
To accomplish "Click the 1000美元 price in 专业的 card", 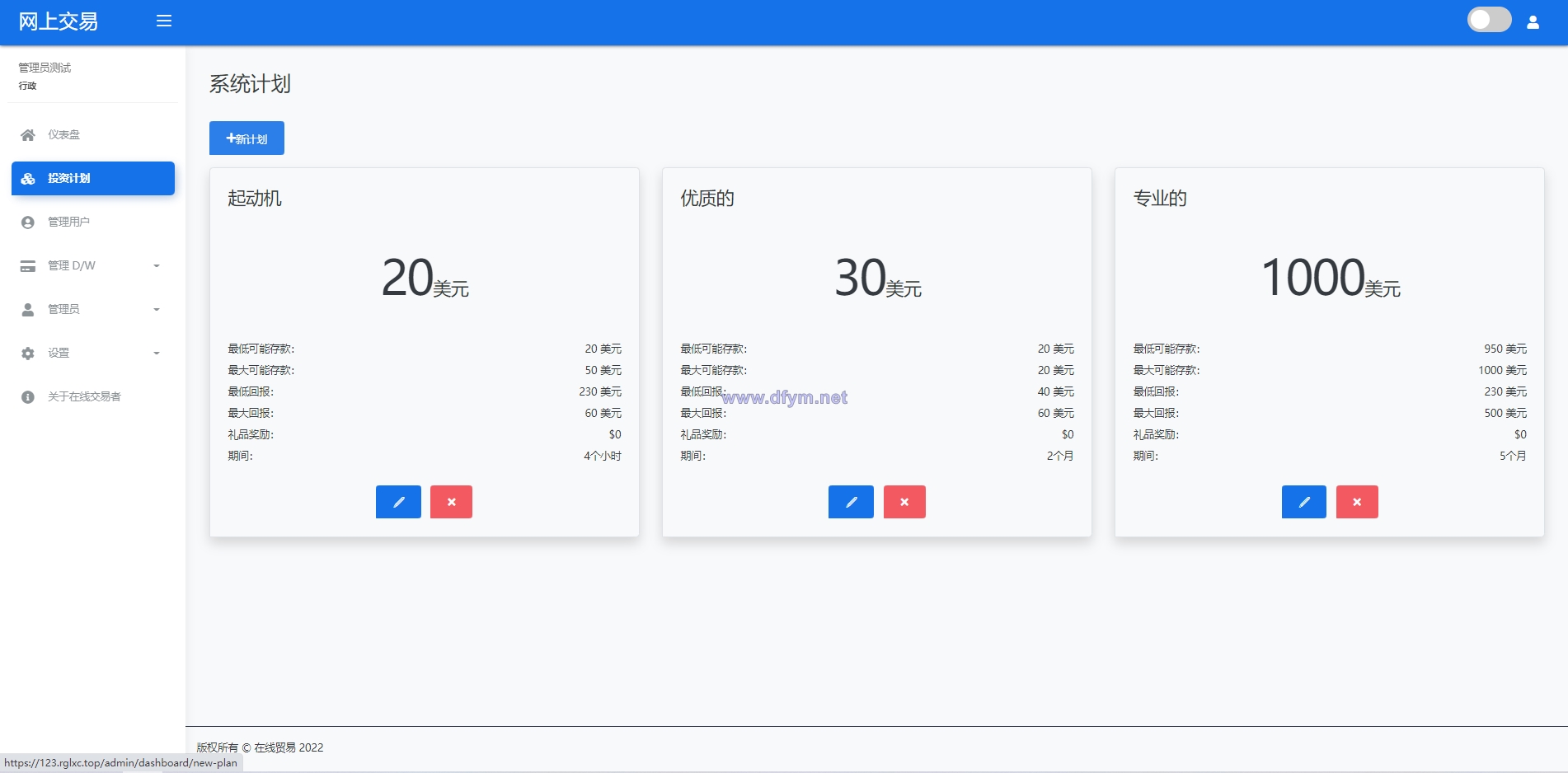I will pyautogui.click(x=1331, y=278).
